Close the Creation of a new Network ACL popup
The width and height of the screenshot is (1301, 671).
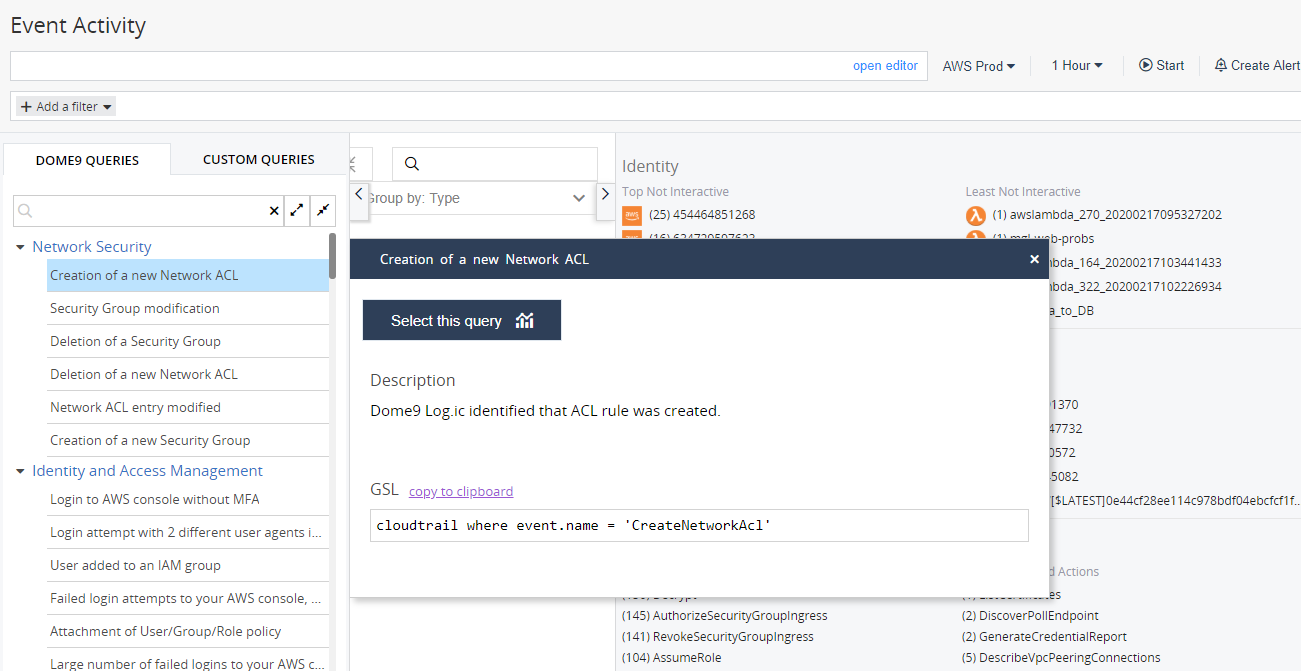(1034, 259)
